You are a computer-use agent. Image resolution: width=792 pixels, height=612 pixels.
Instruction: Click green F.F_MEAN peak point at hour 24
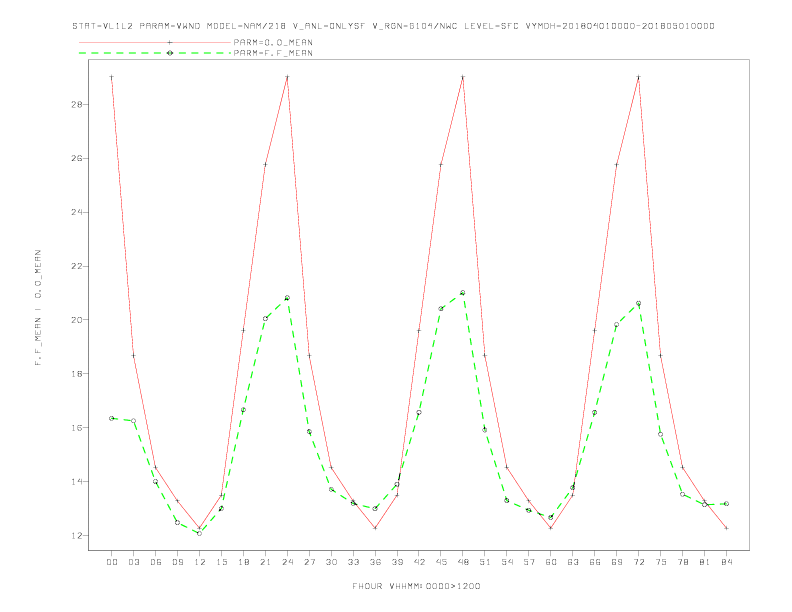[287, 298]
